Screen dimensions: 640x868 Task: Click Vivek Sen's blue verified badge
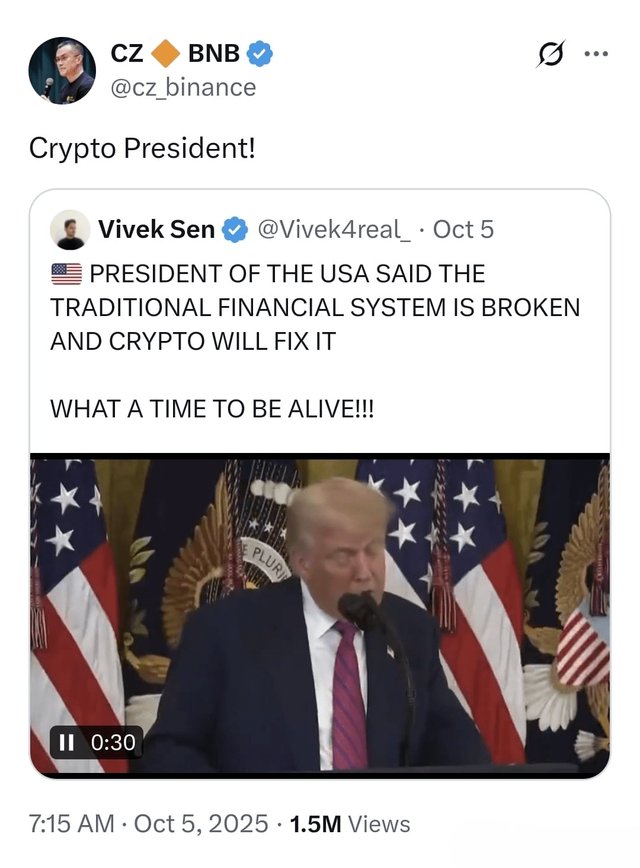coord(235,230)
